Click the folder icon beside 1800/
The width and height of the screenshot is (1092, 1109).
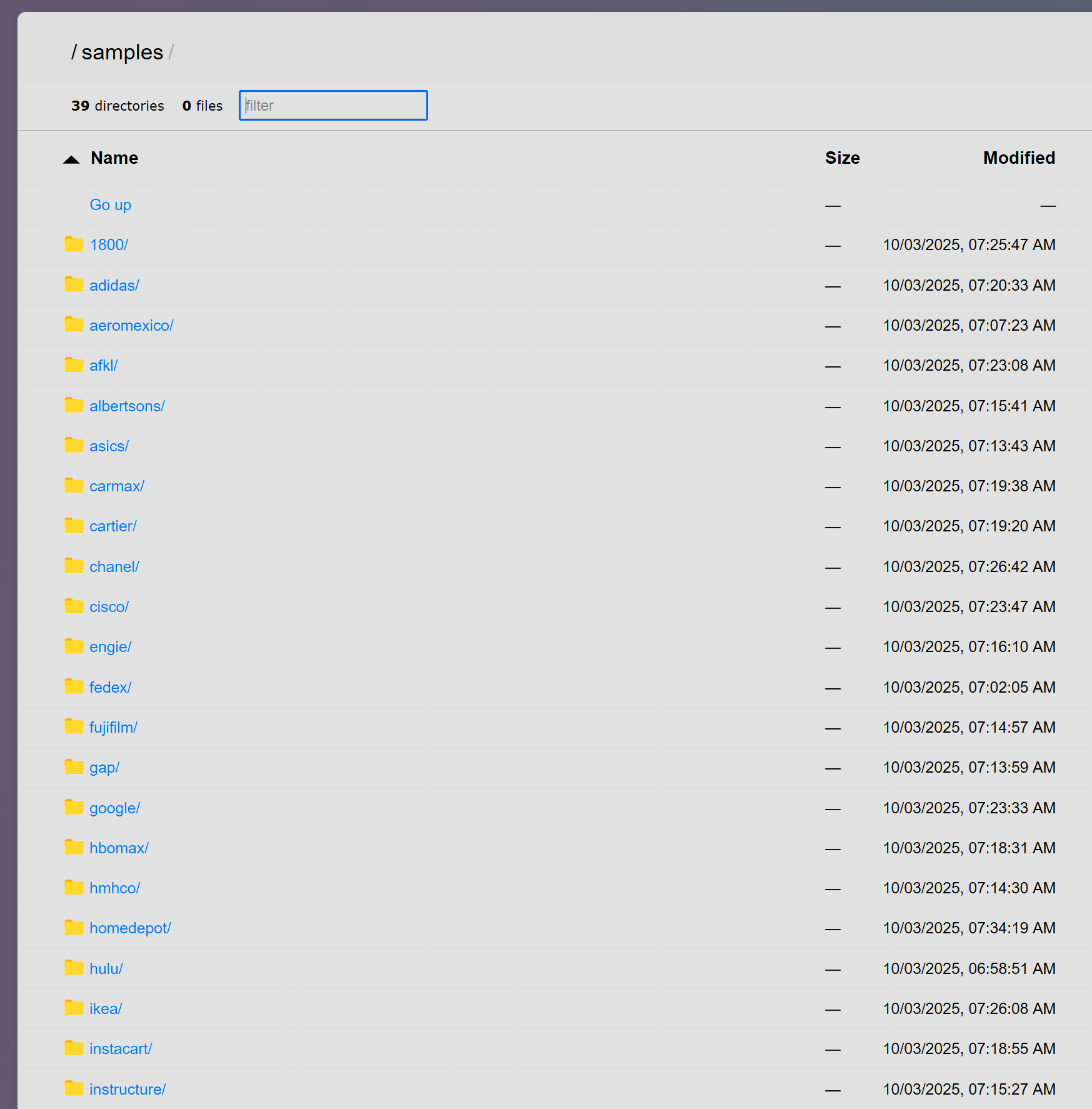click(74, 244)
